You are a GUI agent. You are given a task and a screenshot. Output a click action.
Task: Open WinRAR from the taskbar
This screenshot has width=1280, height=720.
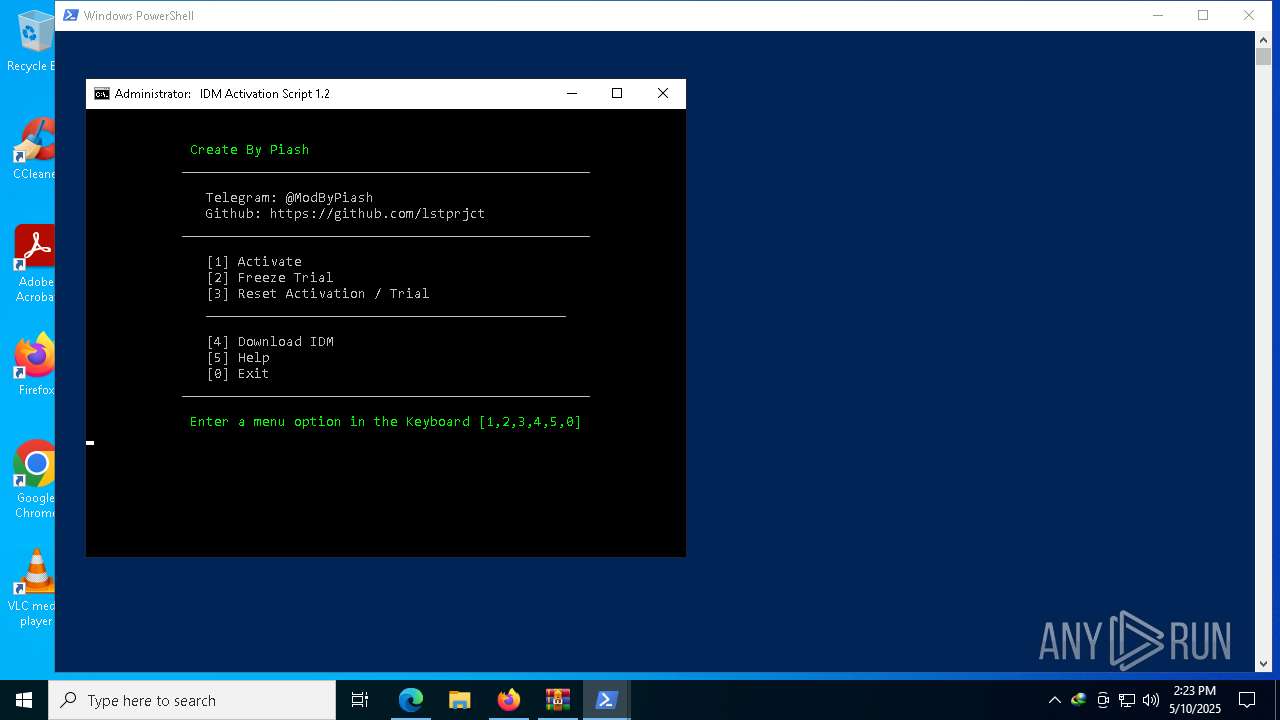[x=557, y=700]
